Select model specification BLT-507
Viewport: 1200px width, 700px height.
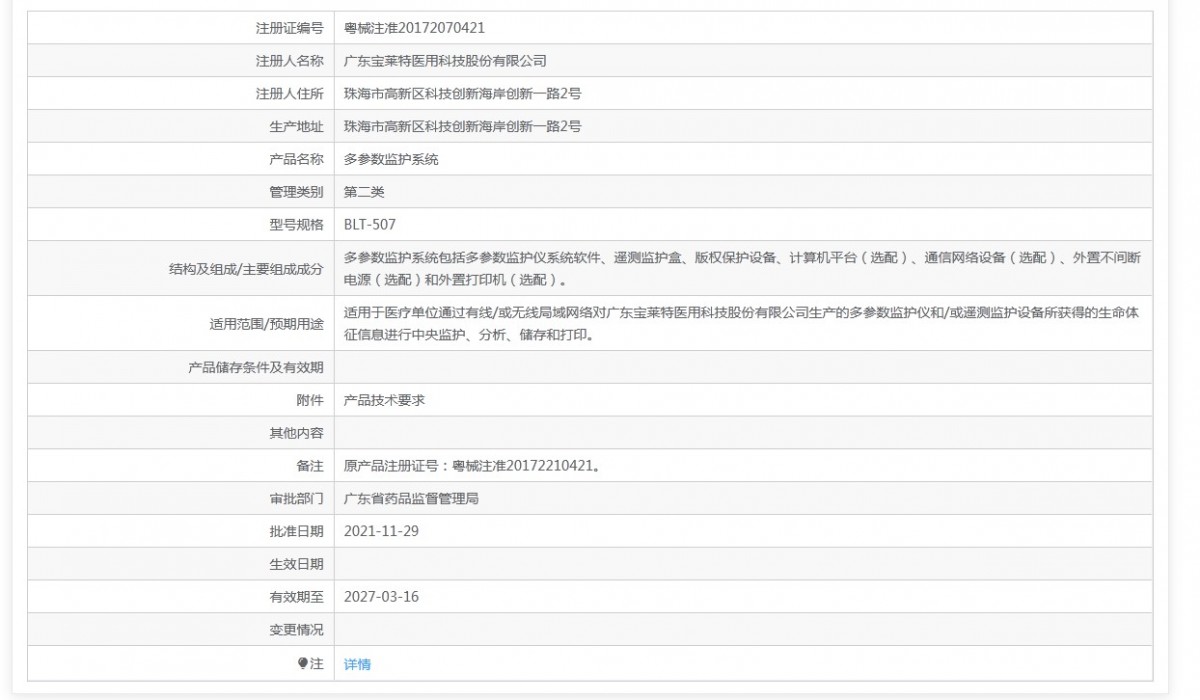(370, 225)
